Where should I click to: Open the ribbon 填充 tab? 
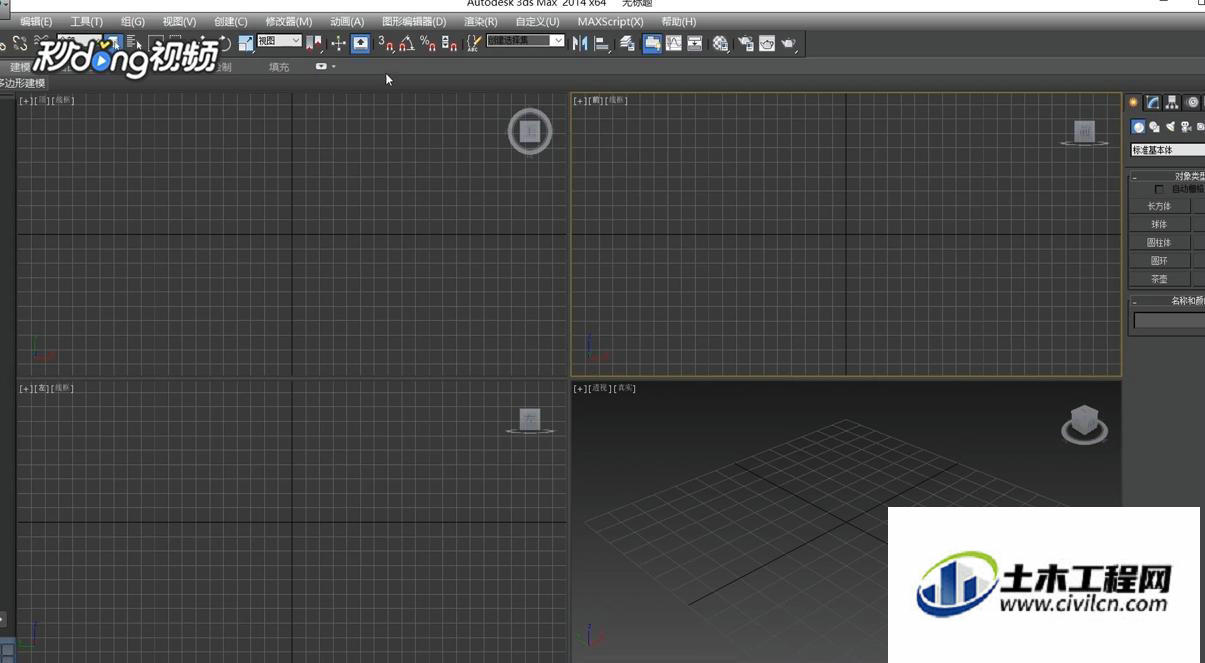pos(279,67)
